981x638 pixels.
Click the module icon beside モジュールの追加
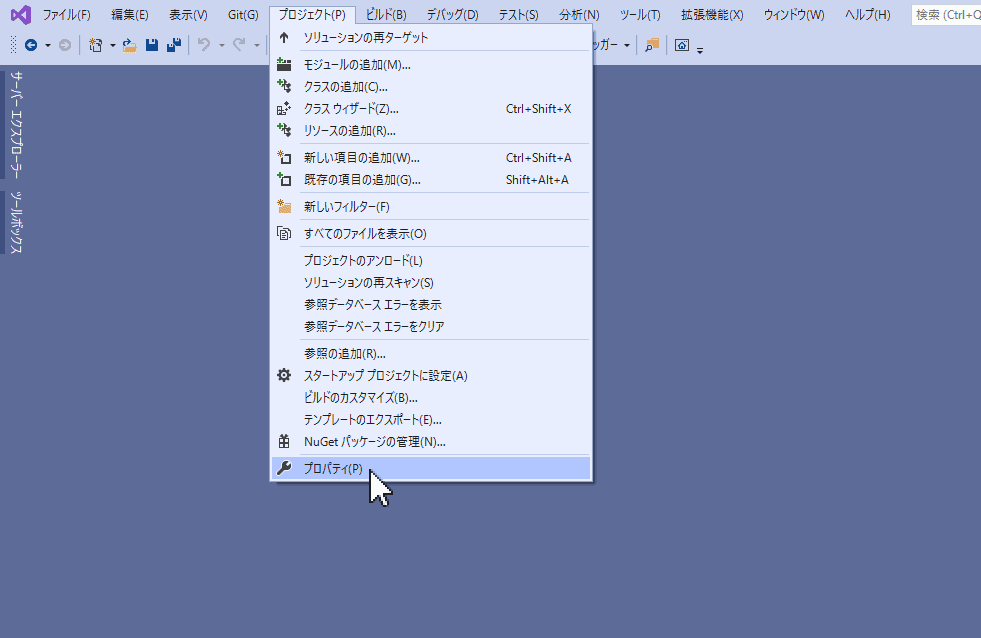[x=284, y=64]
